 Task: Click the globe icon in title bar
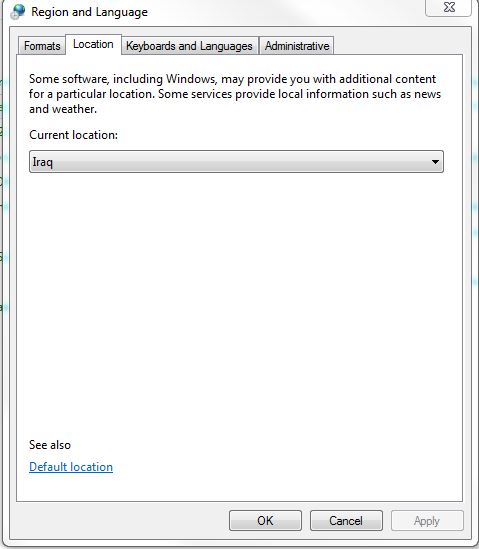(18, 12)
